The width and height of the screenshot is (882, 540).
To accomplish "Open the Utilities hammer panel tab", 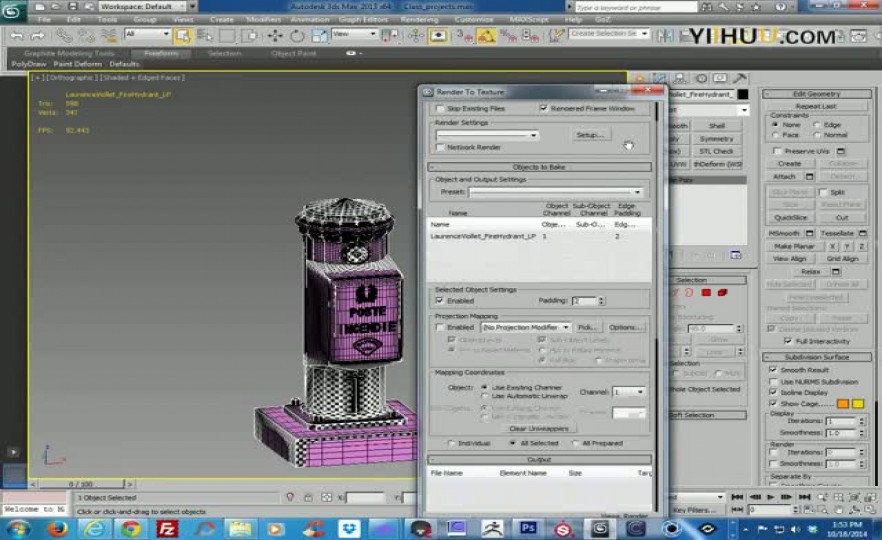I will 740,78.
